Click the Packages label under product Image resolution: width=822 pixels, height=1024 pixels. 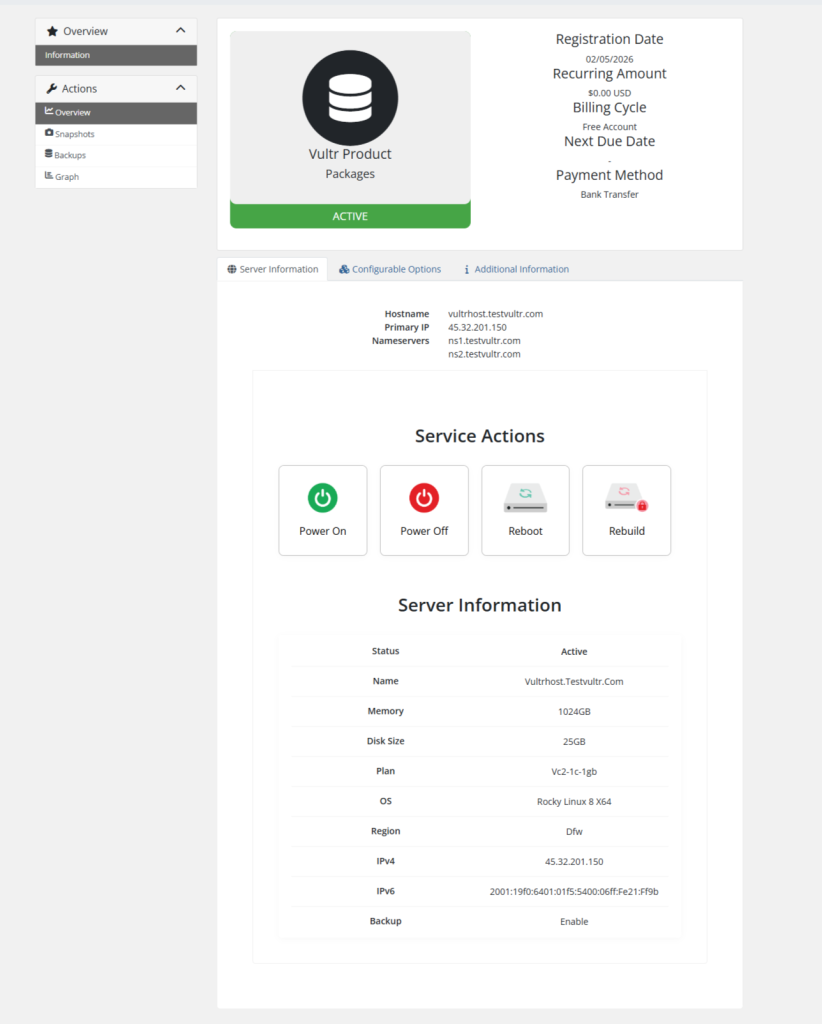click(350, 174)
